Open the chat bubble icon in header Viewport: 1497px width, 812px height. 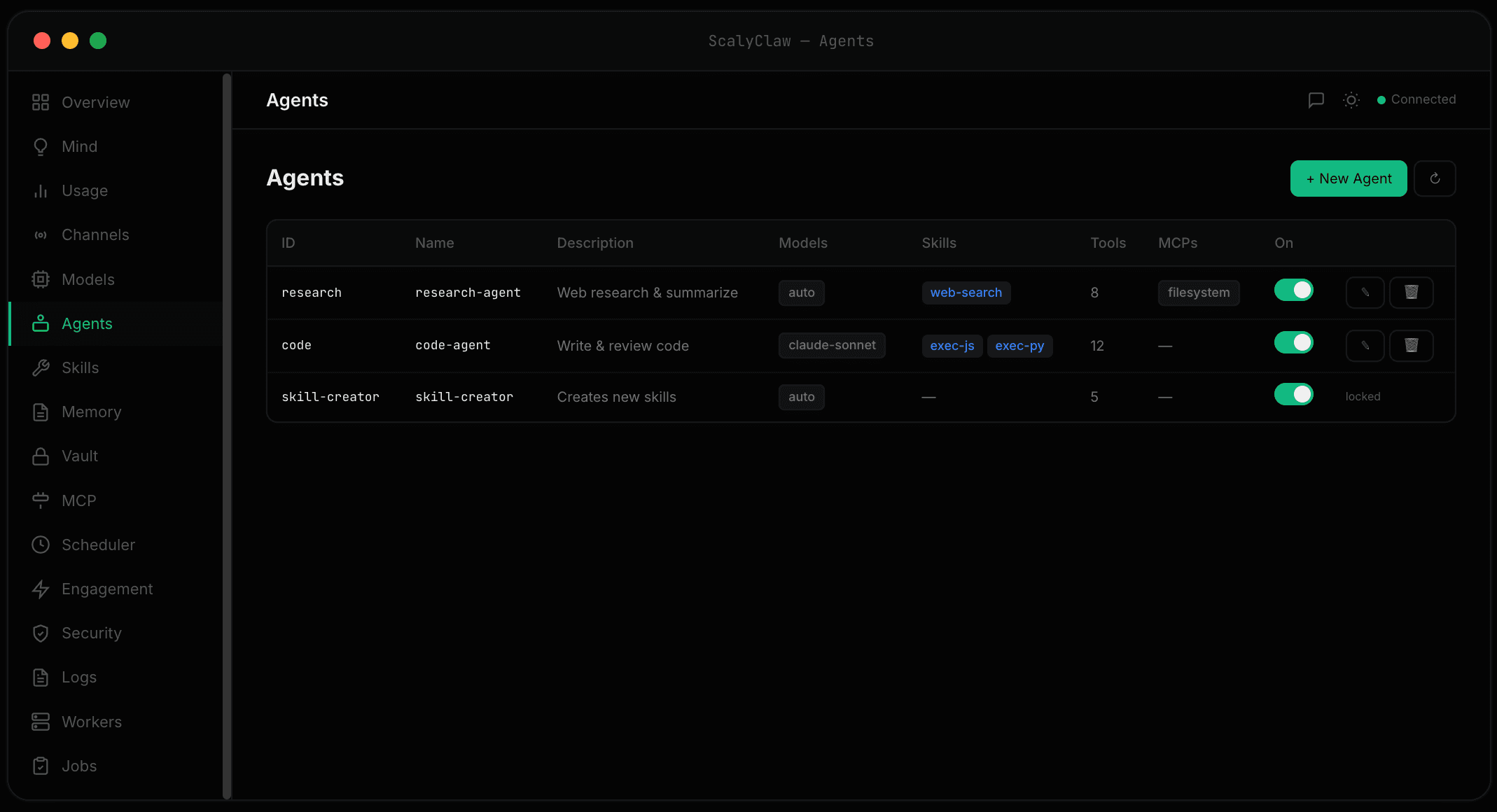pos(1316,100)
